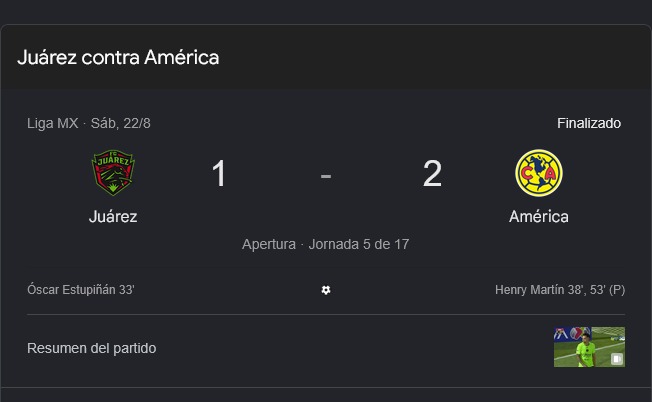Open the Juárez team name link
Screen dimensions: 652x402
pyautogui.click(x=113, y=217)
